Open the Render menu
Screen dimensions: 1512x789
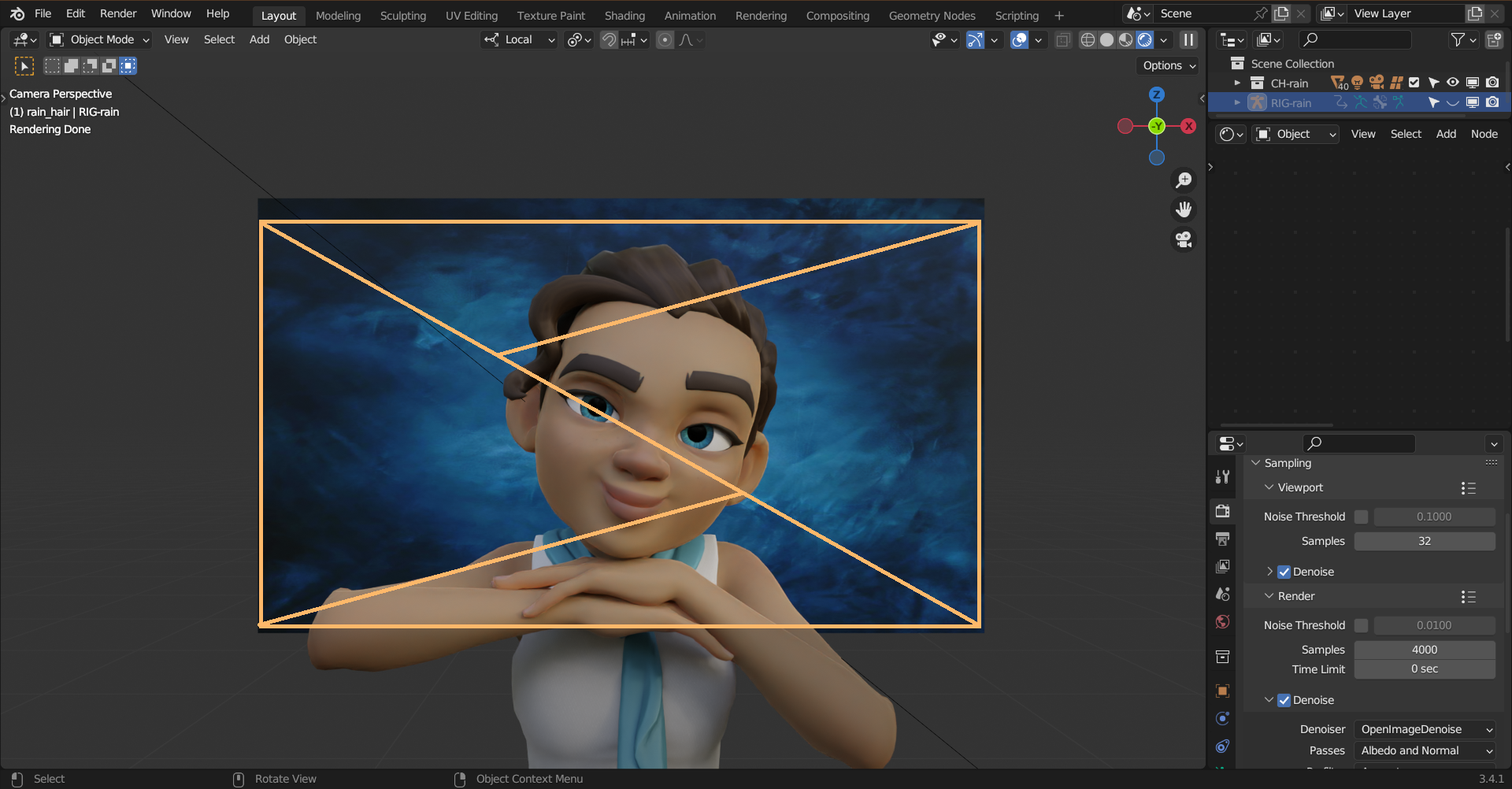118,13
